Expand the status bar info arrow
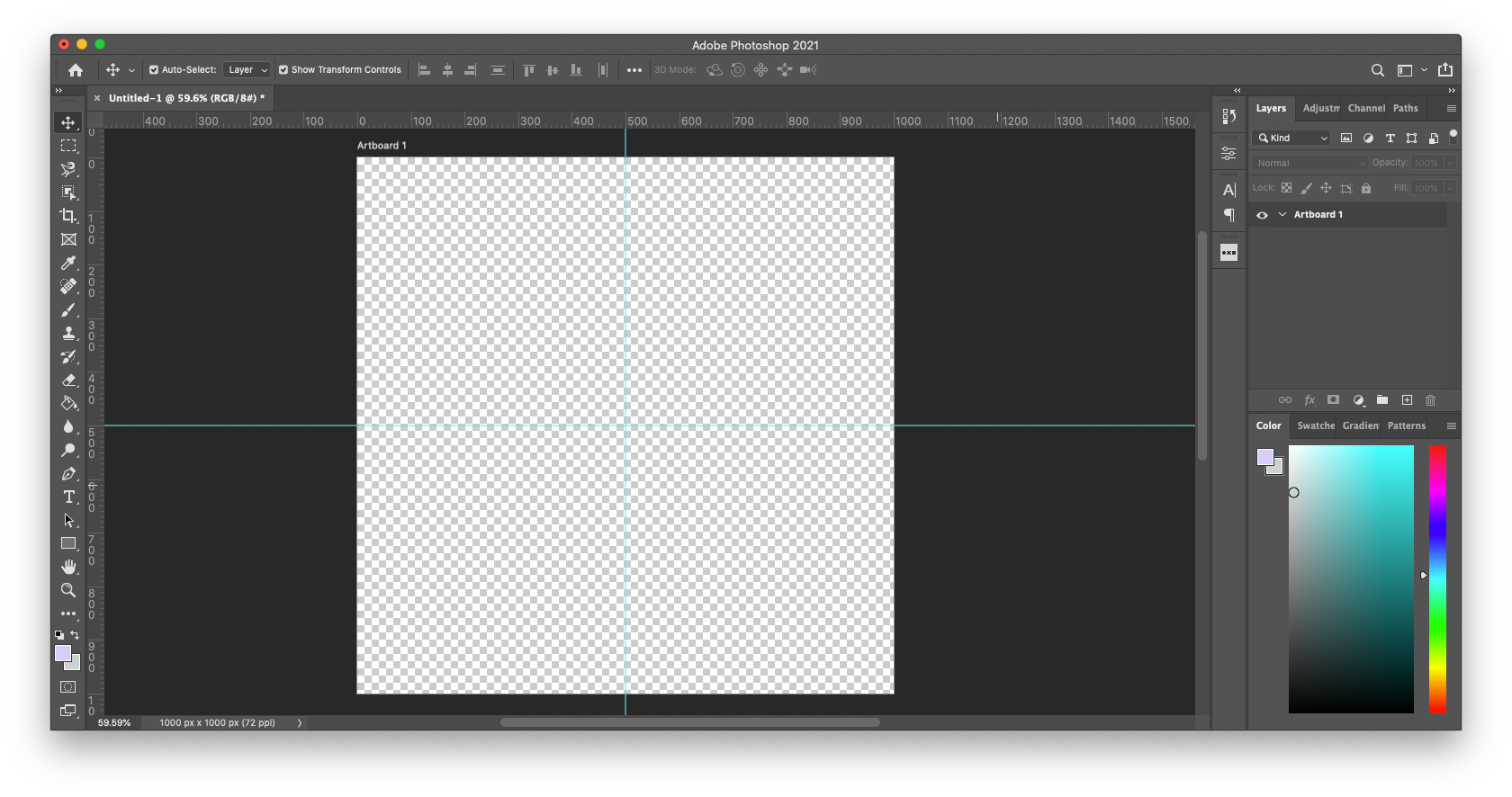The image size is (1512, 797). pyautogui.click(x=300, y=723)
